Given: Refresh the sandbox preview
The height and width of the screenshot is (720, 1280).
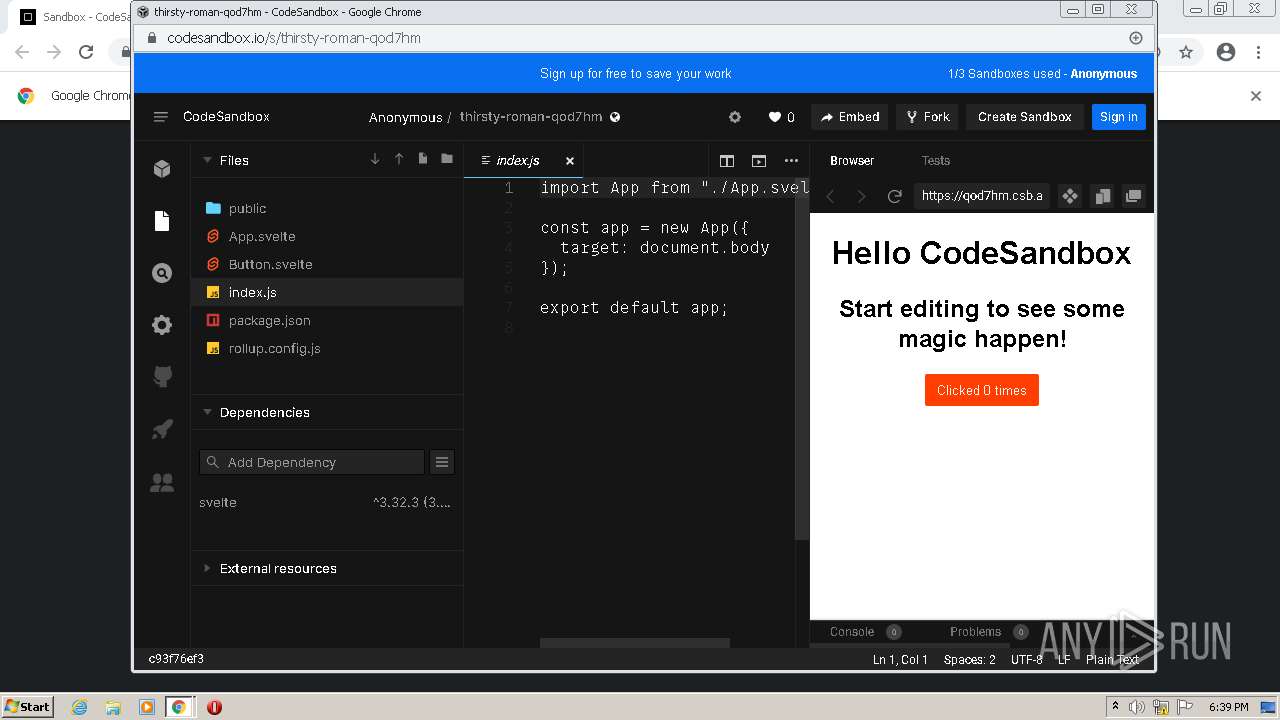Looking at the screenshot, I should 894,196.
